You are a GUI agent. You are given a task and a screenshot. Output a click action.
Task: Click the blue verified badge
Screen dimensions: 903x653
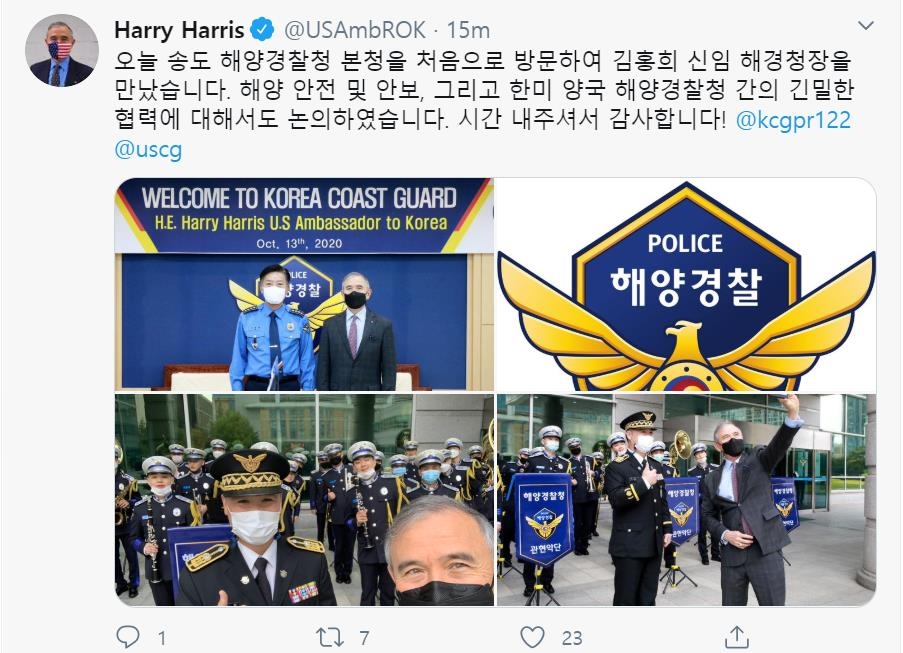click(x=263, y=30)
